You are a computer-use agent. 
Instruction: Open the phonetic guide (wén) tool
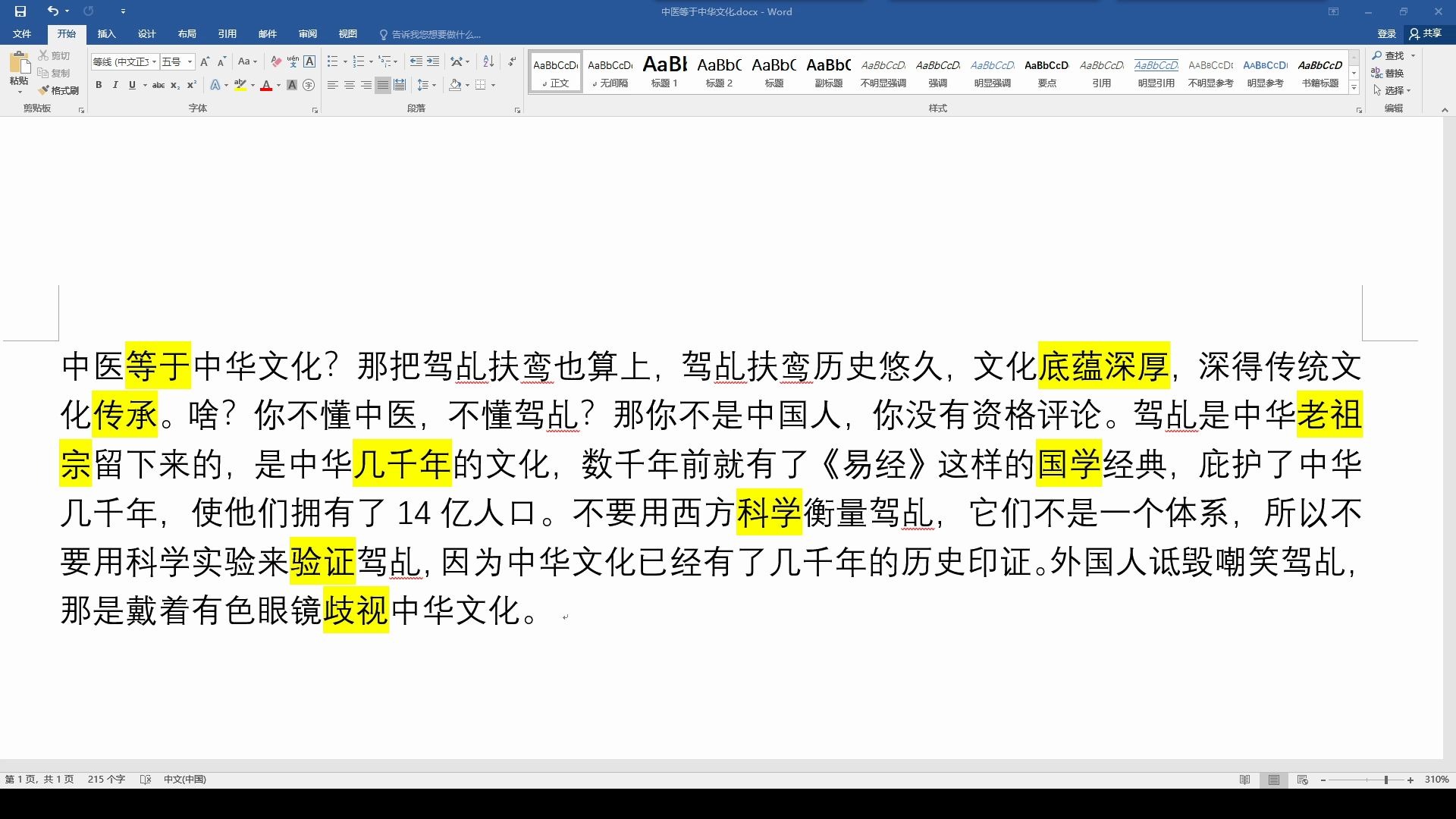point(293,61)
